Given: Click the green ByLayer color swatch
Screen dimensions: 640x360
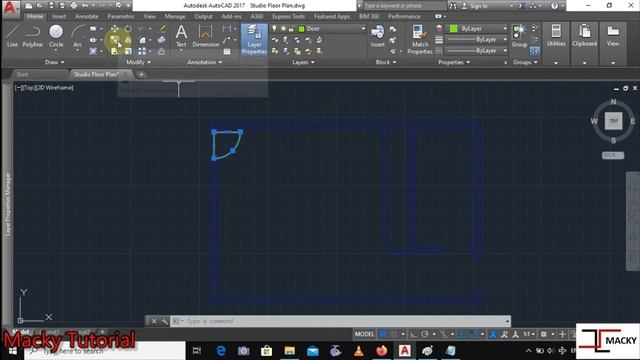Looking at the screenshot, I should (453, 29).
